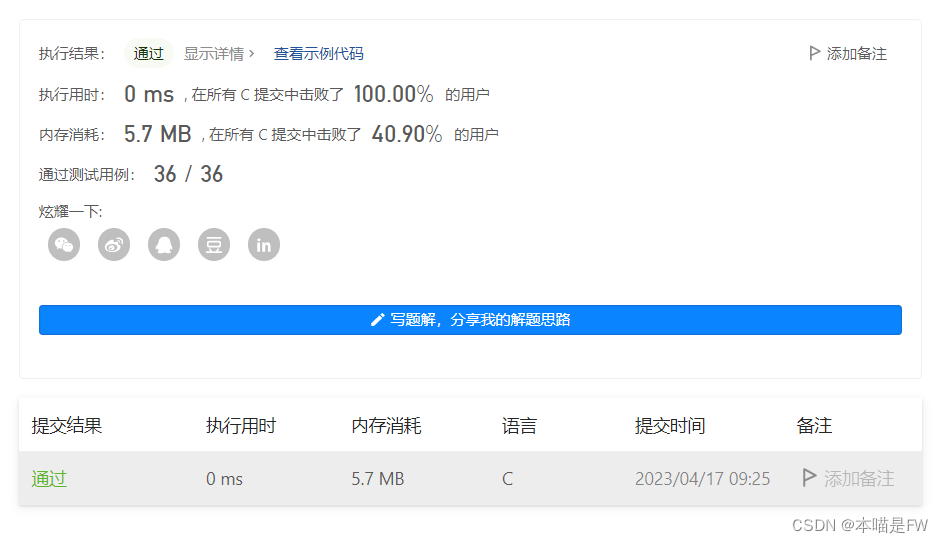Viewport: 943px width, 543px height.
Task: Click the 提交时间 column header
Action: click(x=670, y=426)
